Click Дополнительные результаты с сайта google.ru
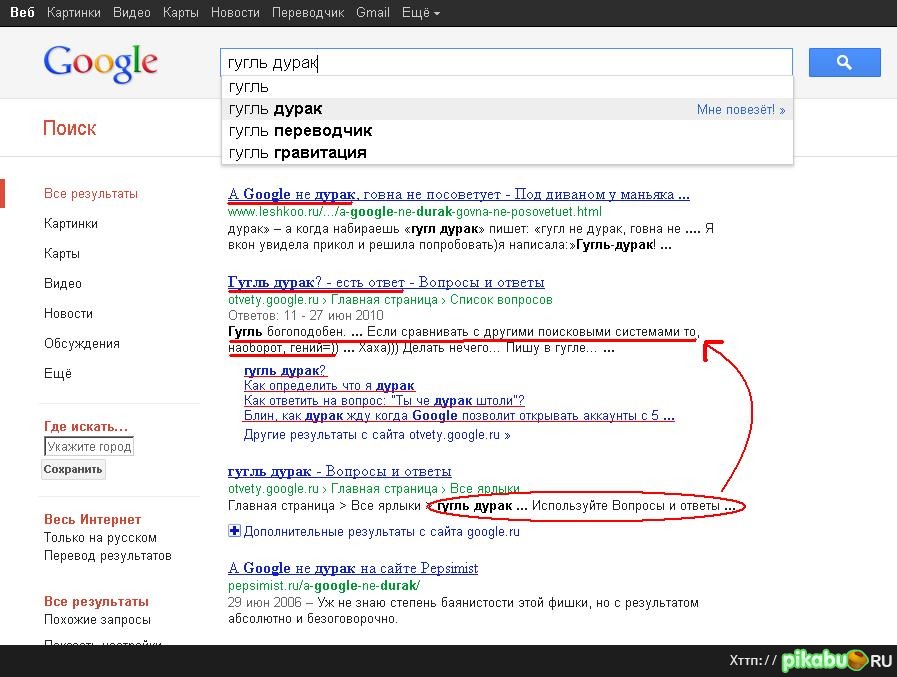897x677 pixels. tap(382, 532)
